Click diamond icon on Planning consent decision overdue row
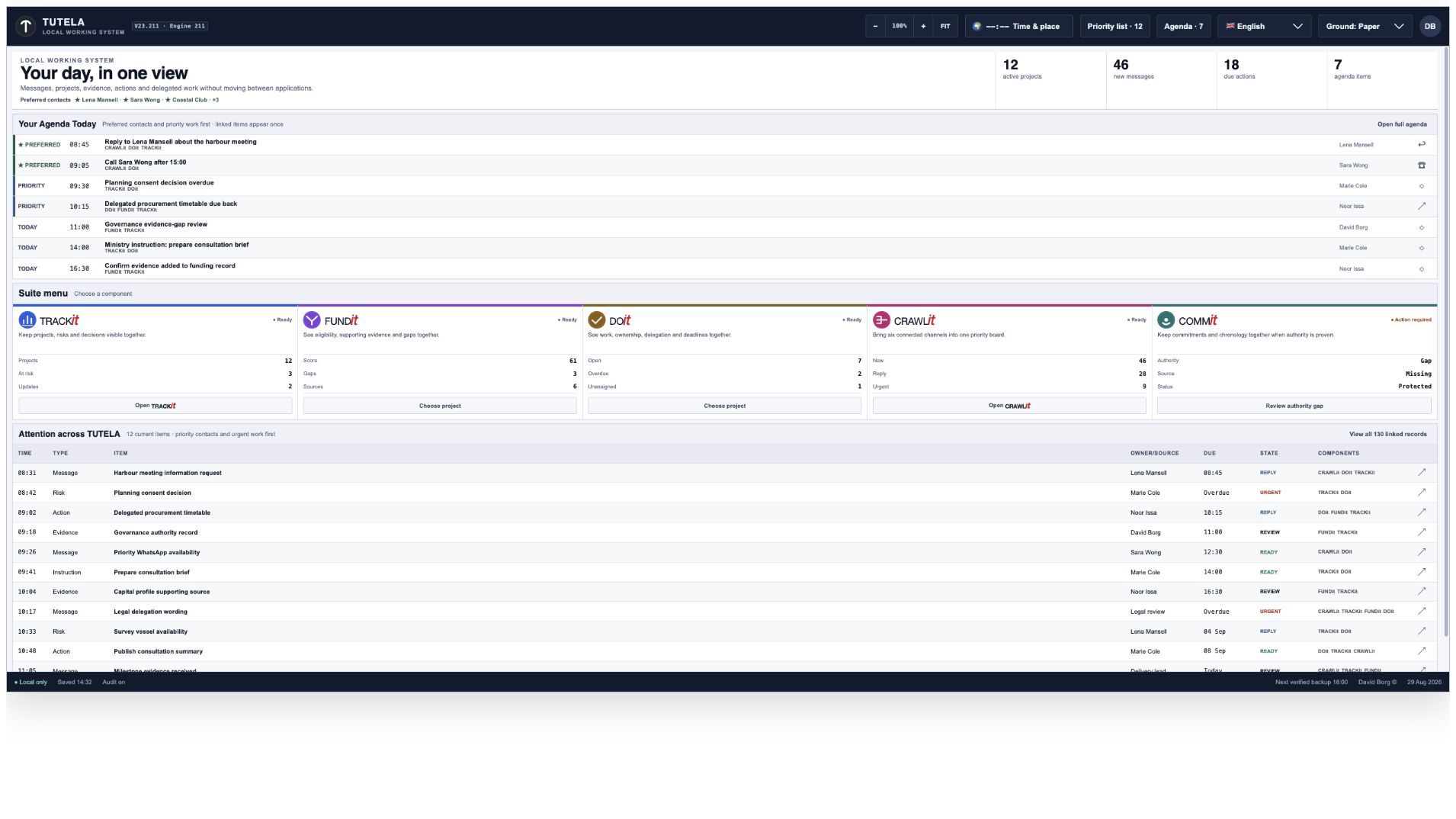 point(1421,186)
